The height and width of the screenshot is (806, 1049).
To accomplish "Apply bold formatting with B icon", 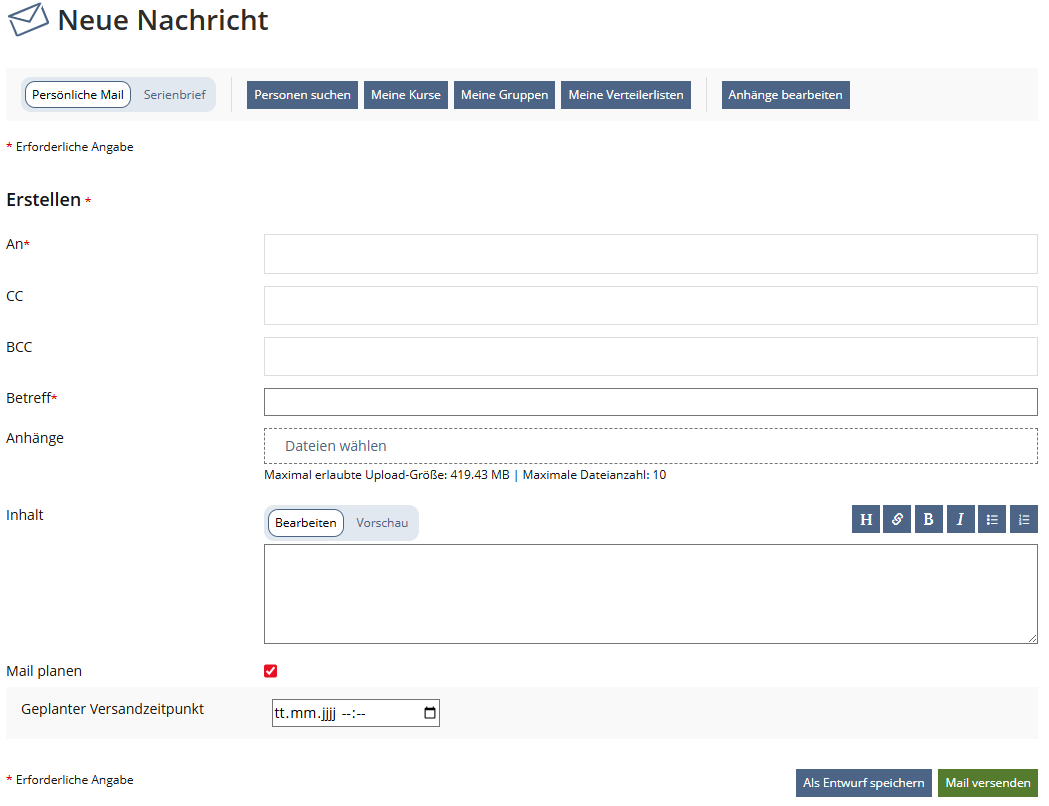I will click(x=928, y=519).
